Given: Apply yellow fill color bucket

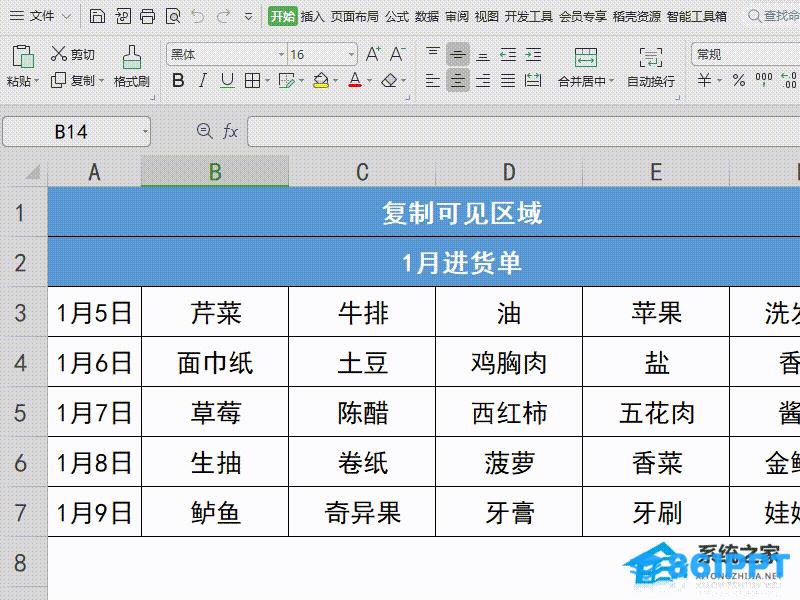Looking at the screenshot, I should click(320, 80).
